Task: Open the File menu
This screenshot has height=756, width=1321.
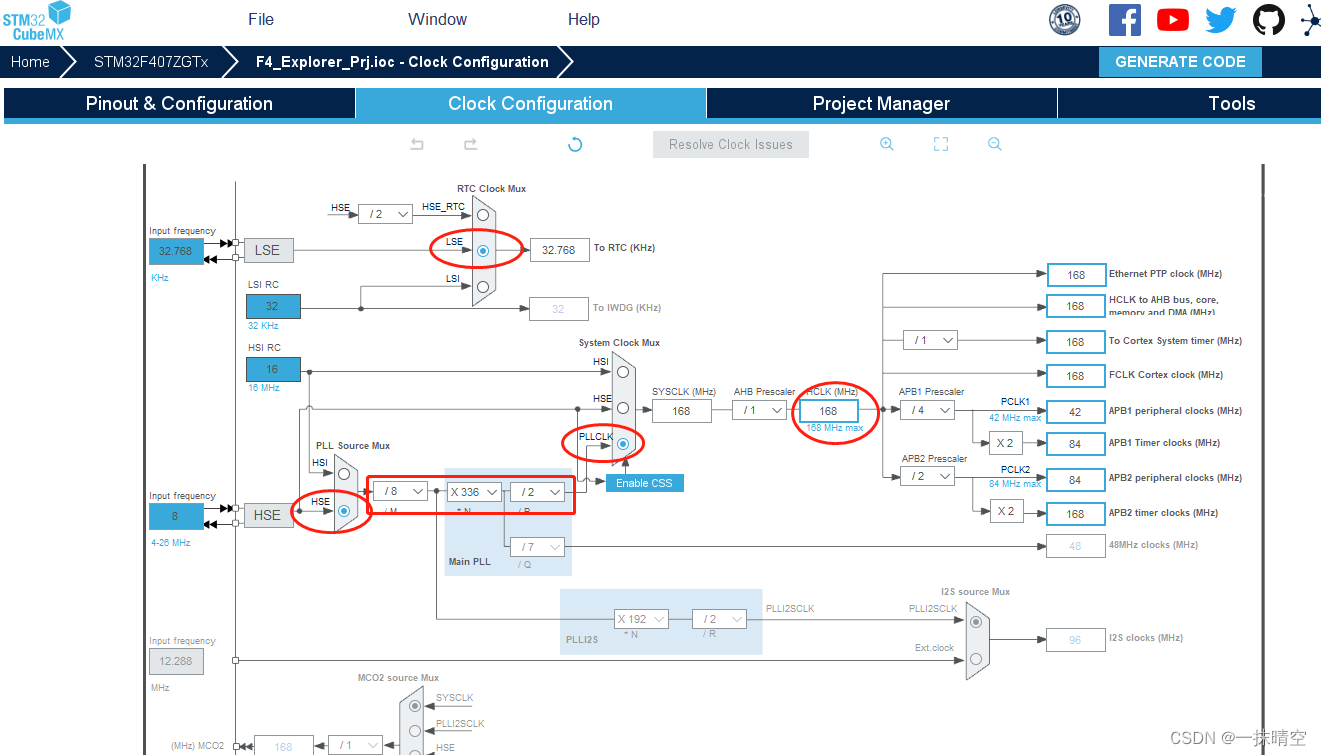Action: [x=261, y=20]
